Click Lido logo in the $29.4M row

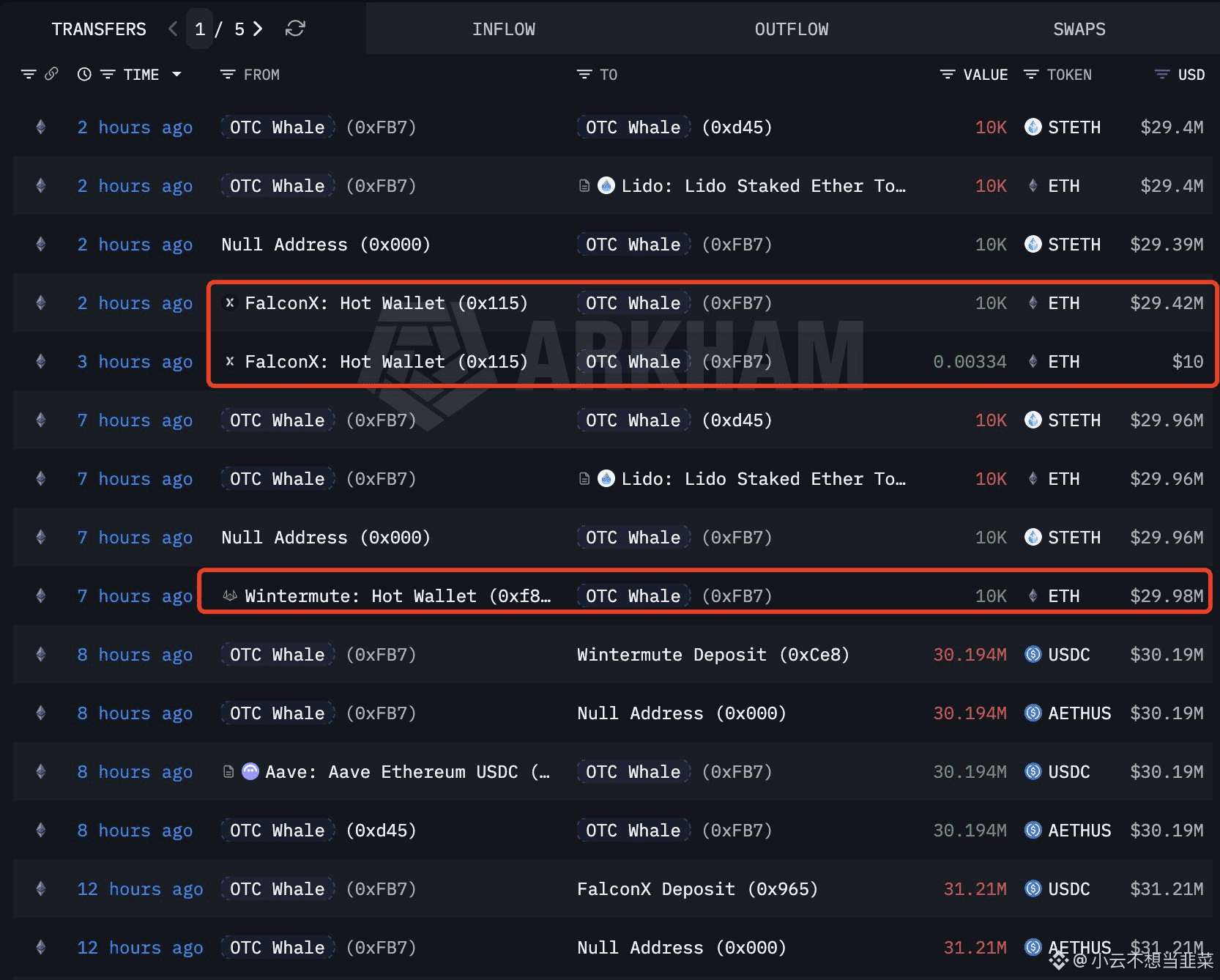click(x=606, y=185)
